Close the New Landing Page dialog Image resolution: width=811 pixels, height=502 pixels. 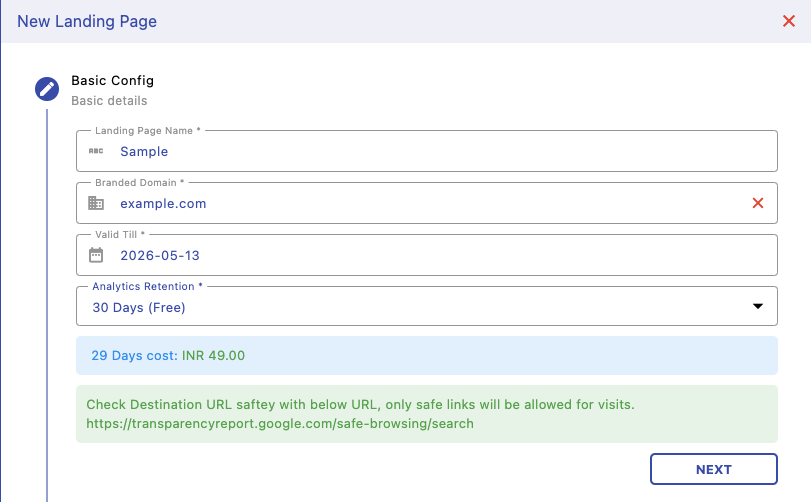[788, 21]
